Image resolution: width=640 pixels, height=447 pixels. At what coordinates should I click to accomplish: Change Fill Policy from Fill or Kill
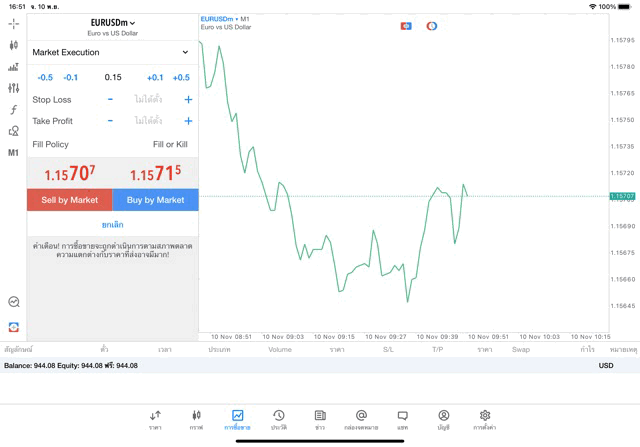point(170,144)
